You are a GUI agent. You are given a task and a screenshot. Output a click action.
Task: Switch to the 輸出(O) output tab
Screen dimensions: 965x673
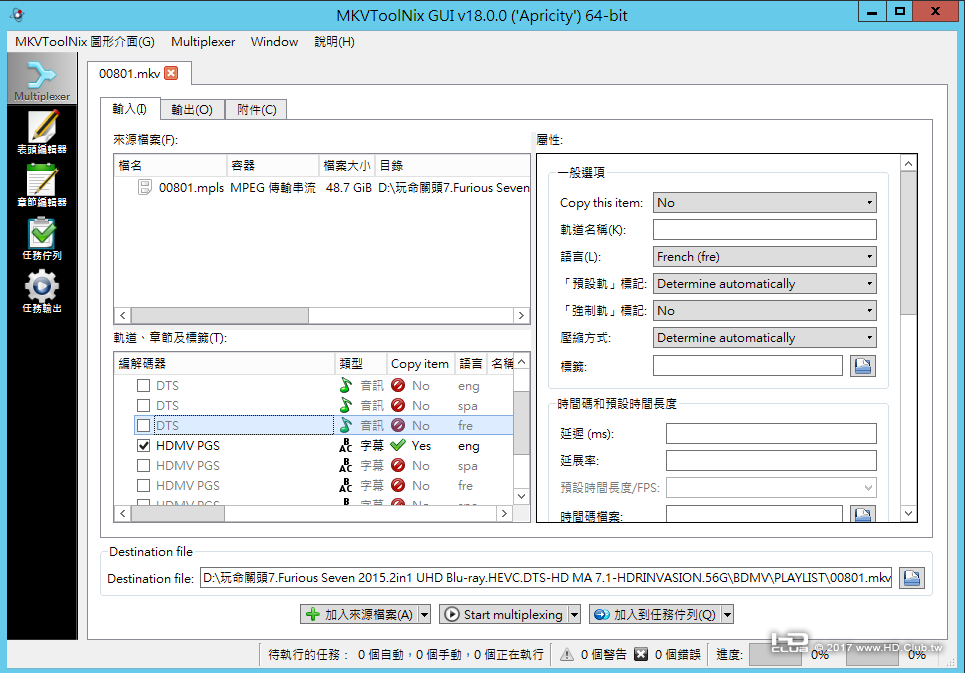tap(192, 110)
